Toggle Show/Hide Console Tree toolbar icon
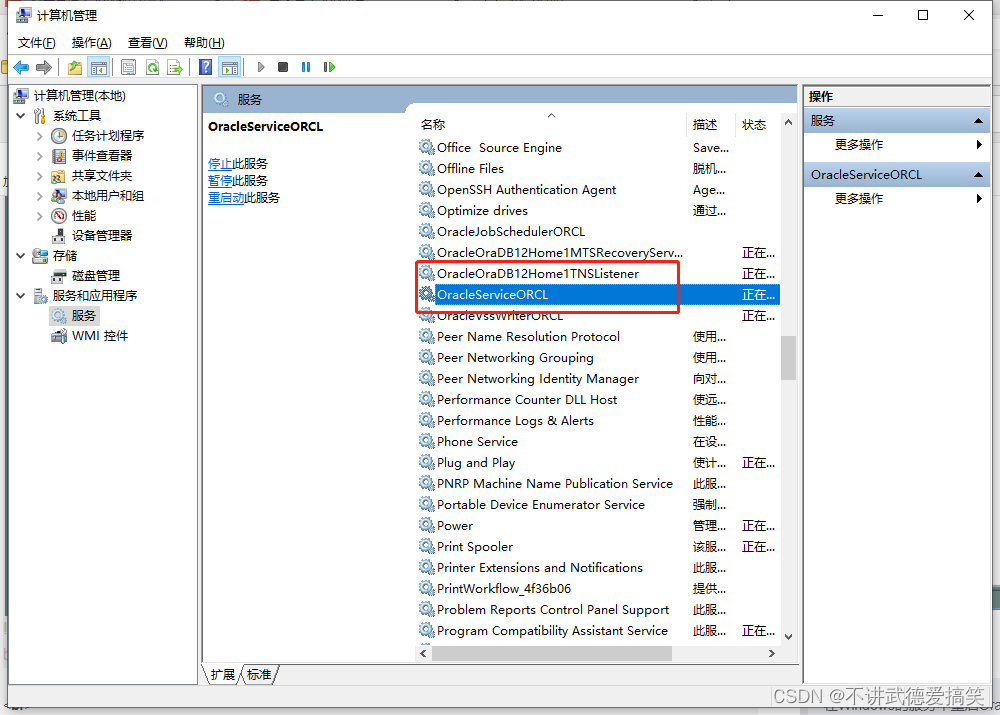The image size is (1000, 715). 99,67
